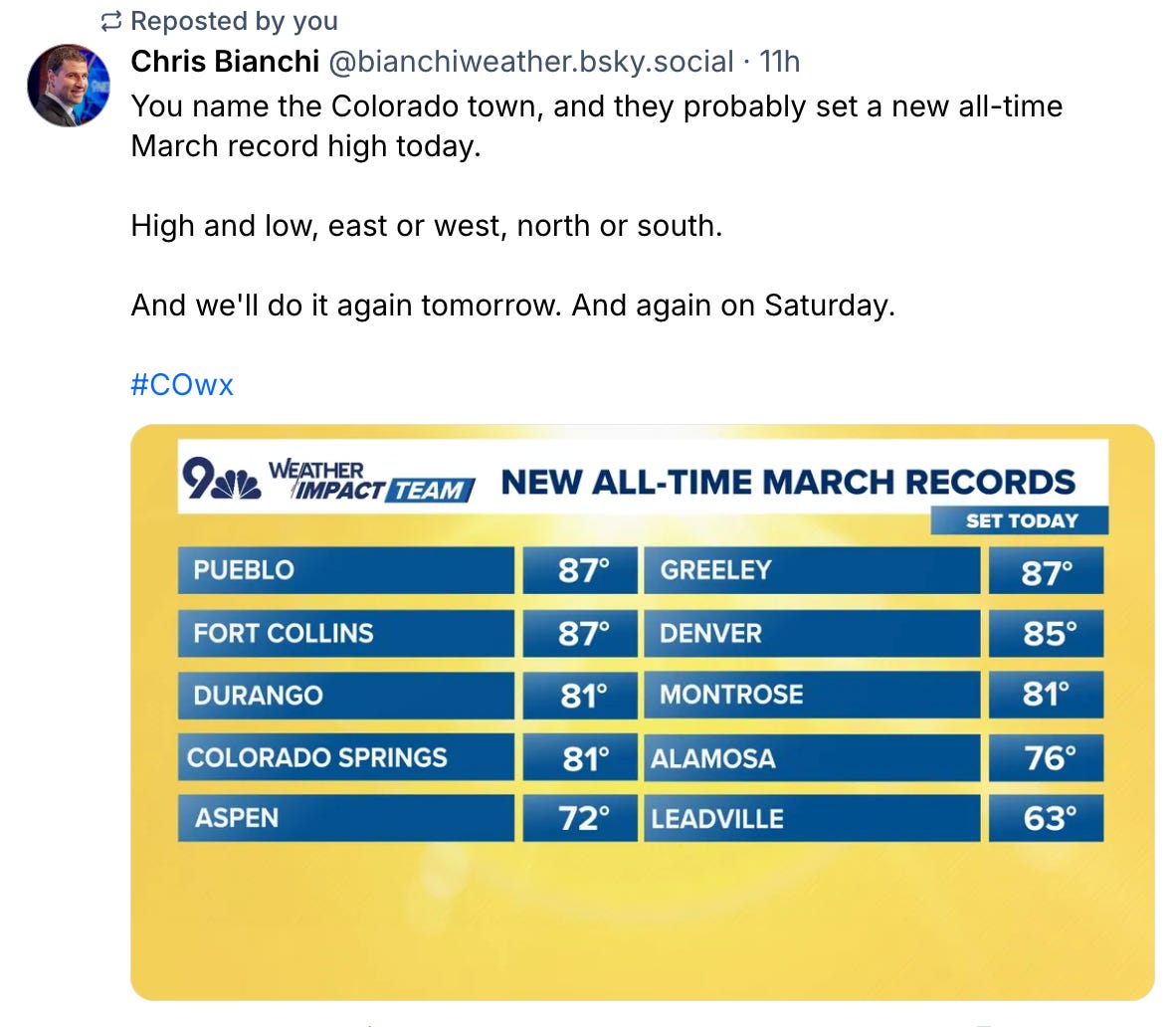
Task: Open Chris Bianchi's profile avatar
Action: click(x=69, y=86)
